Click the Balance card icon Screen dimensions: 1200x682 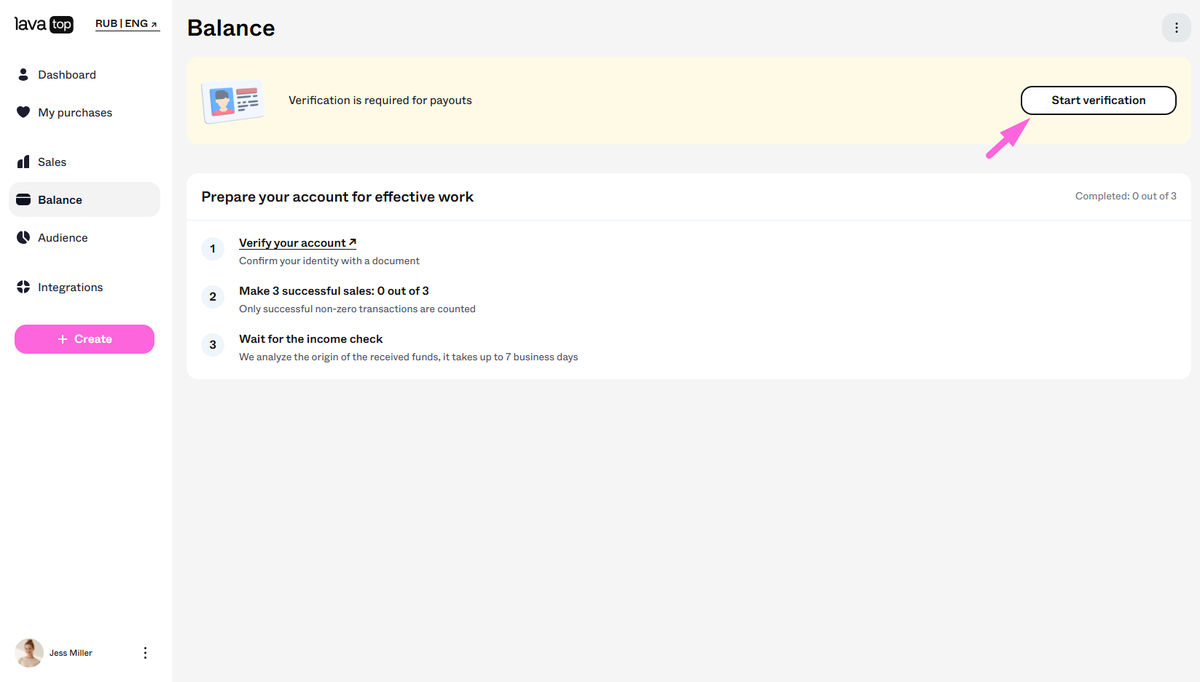pyautogui.click(x=23, y=200)
